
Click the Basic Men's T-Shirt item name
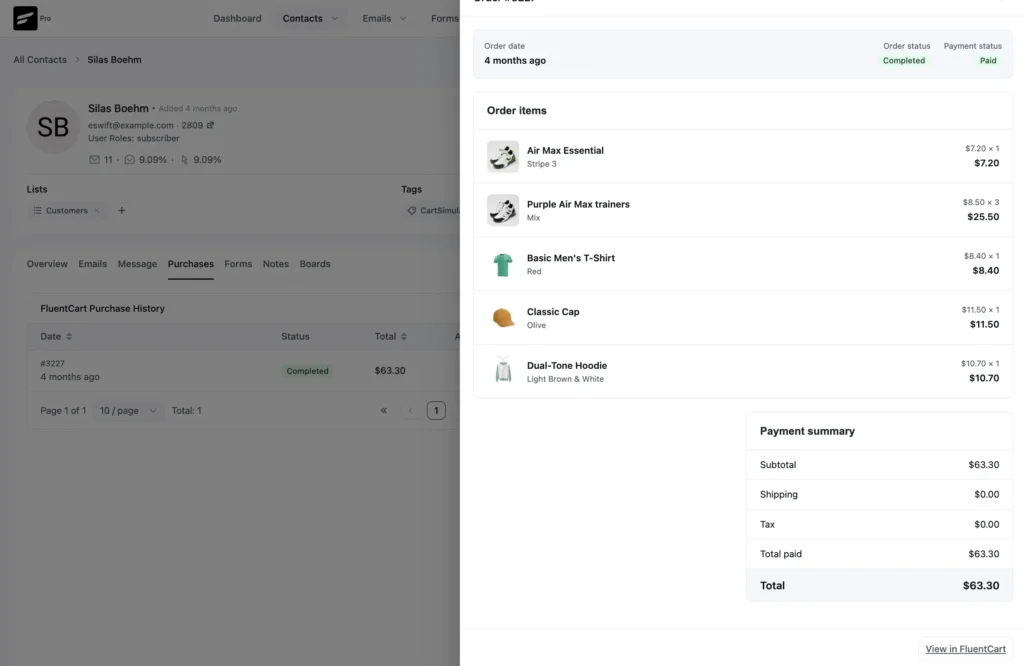(x=571, y=258)
